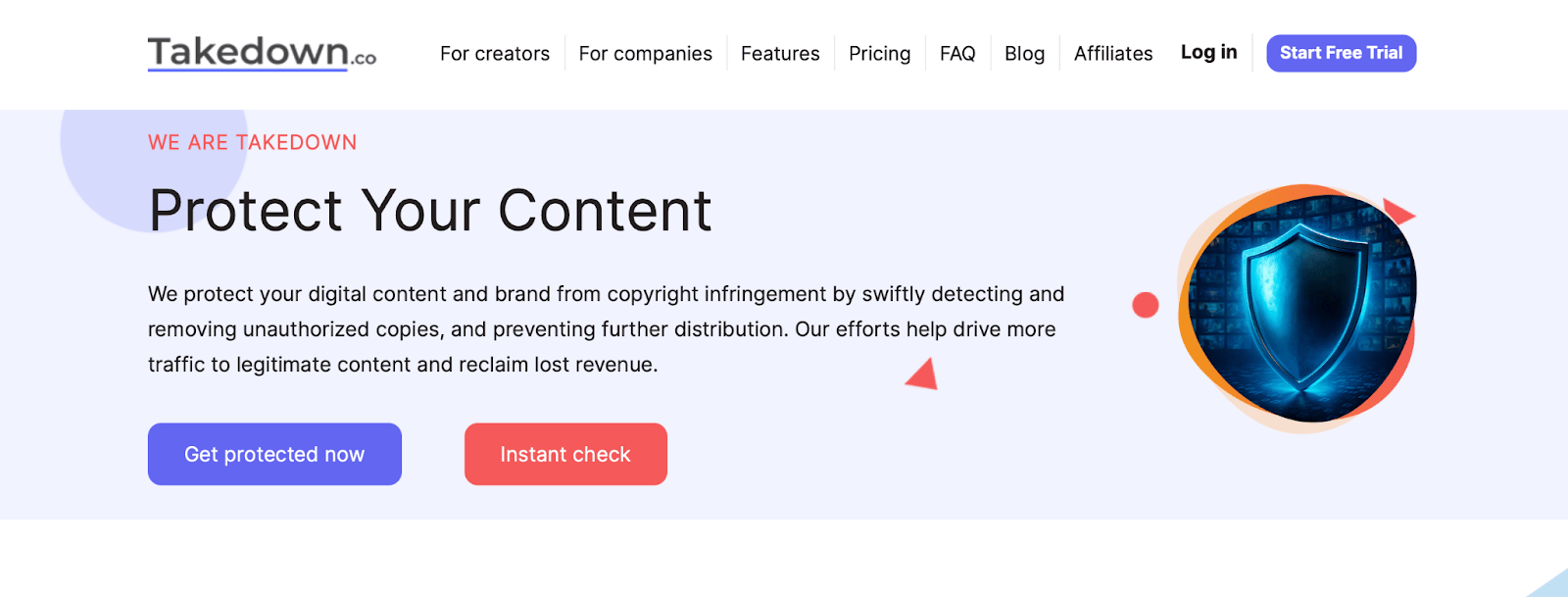Visit the Blog from the navigation
1568x597 pixels.
[x=1024, y=54]
